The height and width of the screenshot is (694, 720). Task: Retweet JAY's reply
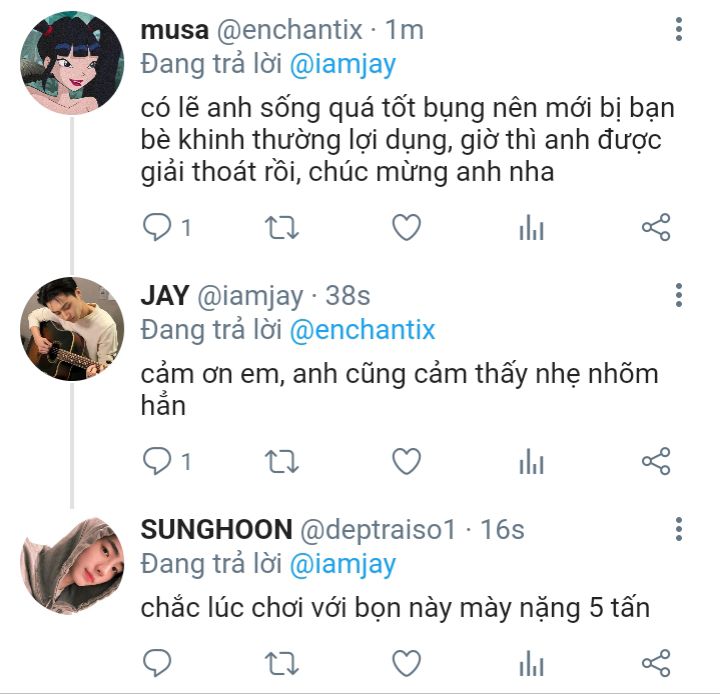(x=282, y=461)
